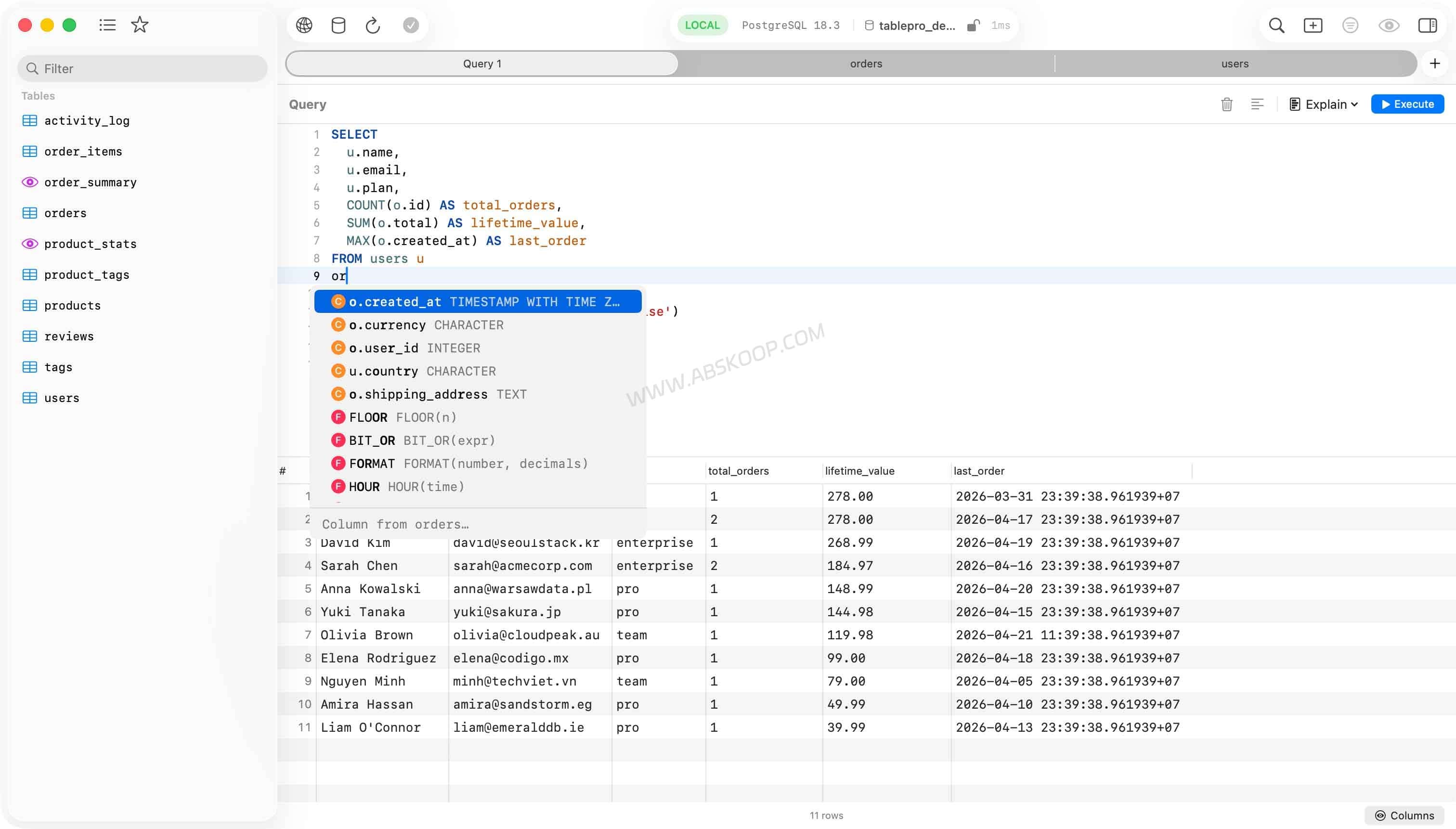Viewport: 1456px width, 829px height.
Task: Click cell "Liam O'Connor"
Action: pos(382,727)
